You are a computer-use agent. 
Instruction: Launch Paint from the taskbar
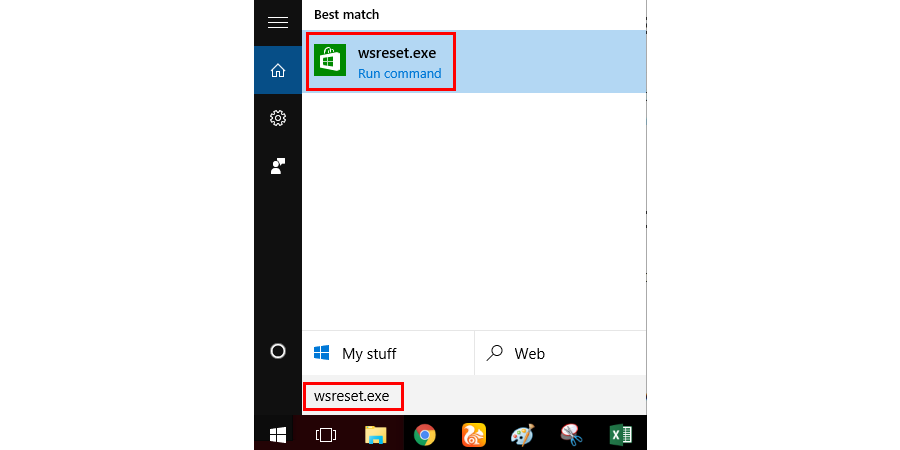click(523, 435)
